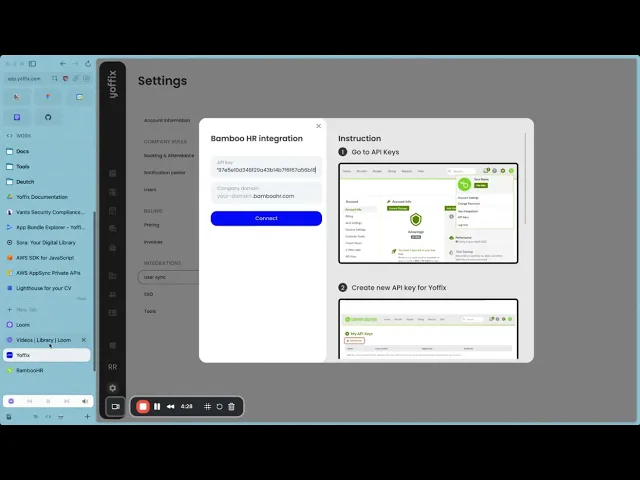The image size is (640, 480).
Task: Open Vanta Security Compliance tab
Action: tap(47, 212)
